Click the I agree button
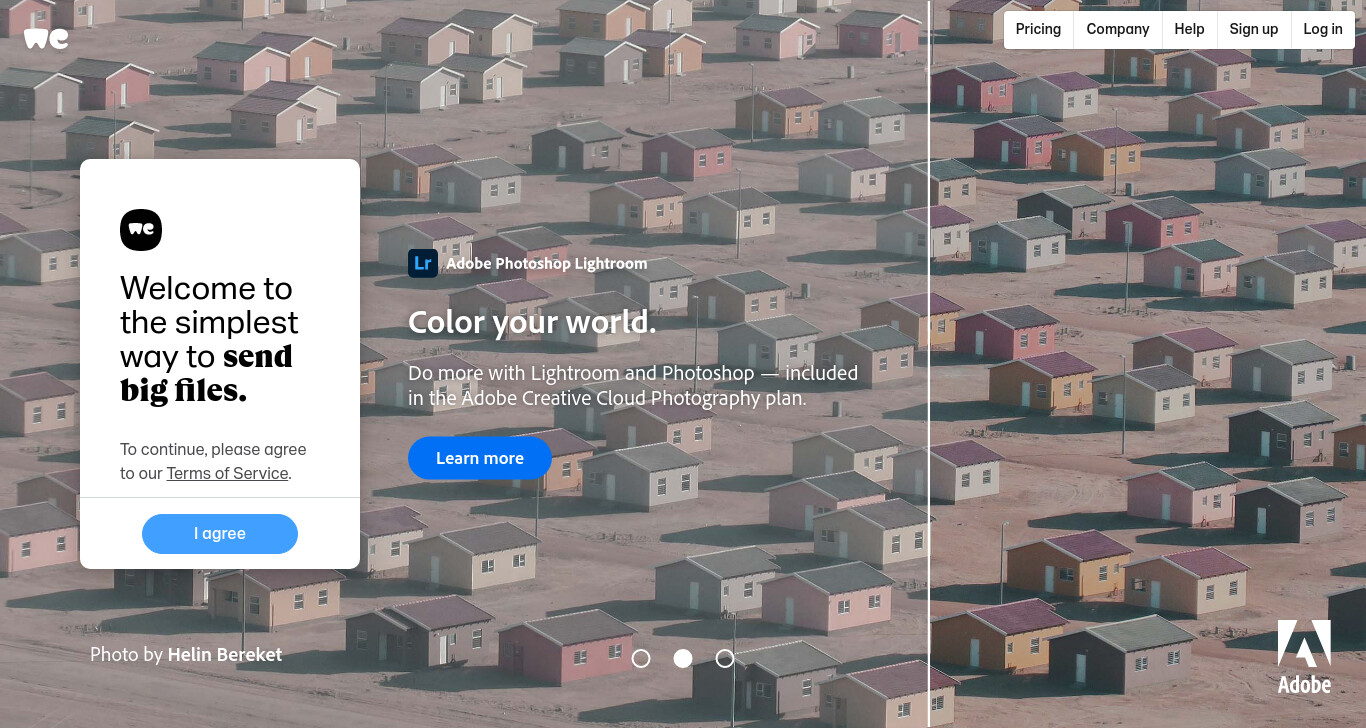 pyautogui.click(x=220, y=534)
